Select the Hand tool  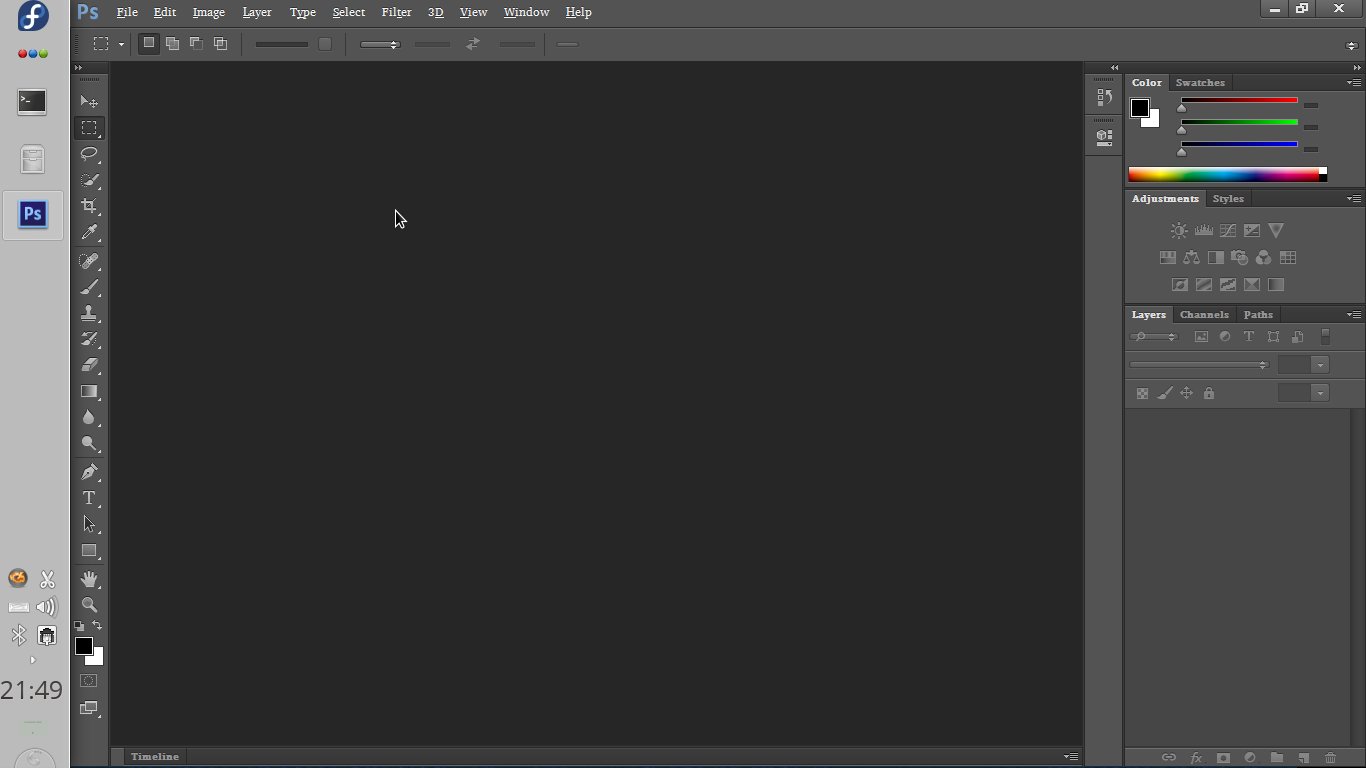[x=89, y=579]
